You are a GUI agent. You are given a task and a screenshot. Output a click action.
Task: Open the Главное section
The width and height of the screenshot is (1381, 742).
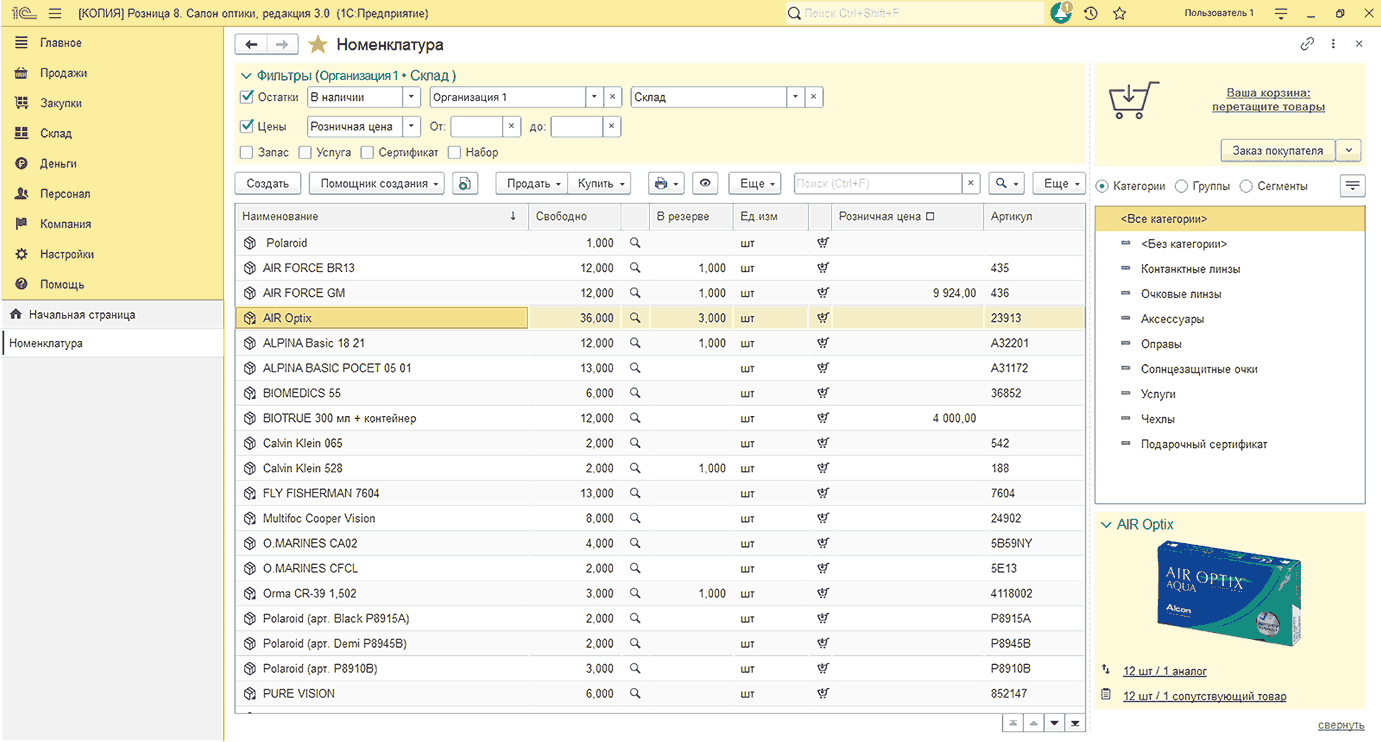tap(61, 43)
